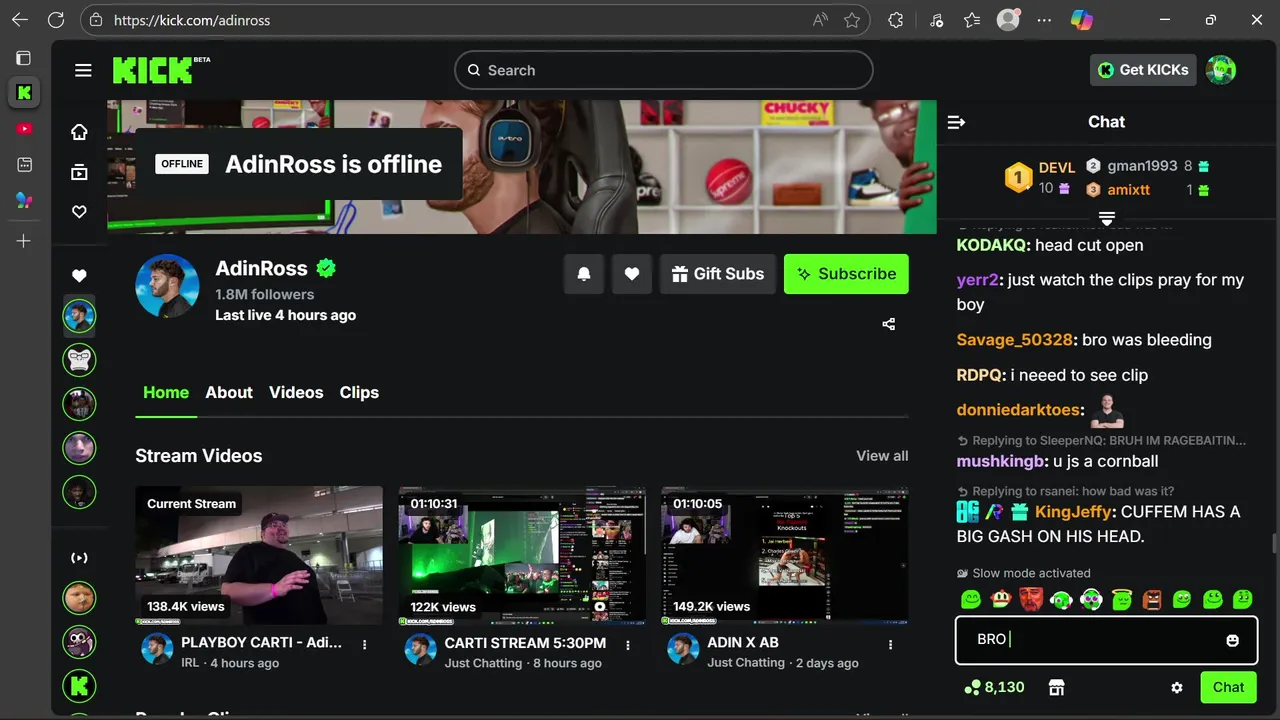The width and height of the screenshot is (1280, 720).
Task: Click View all stream videos
Action: click(x=882, y=455)
